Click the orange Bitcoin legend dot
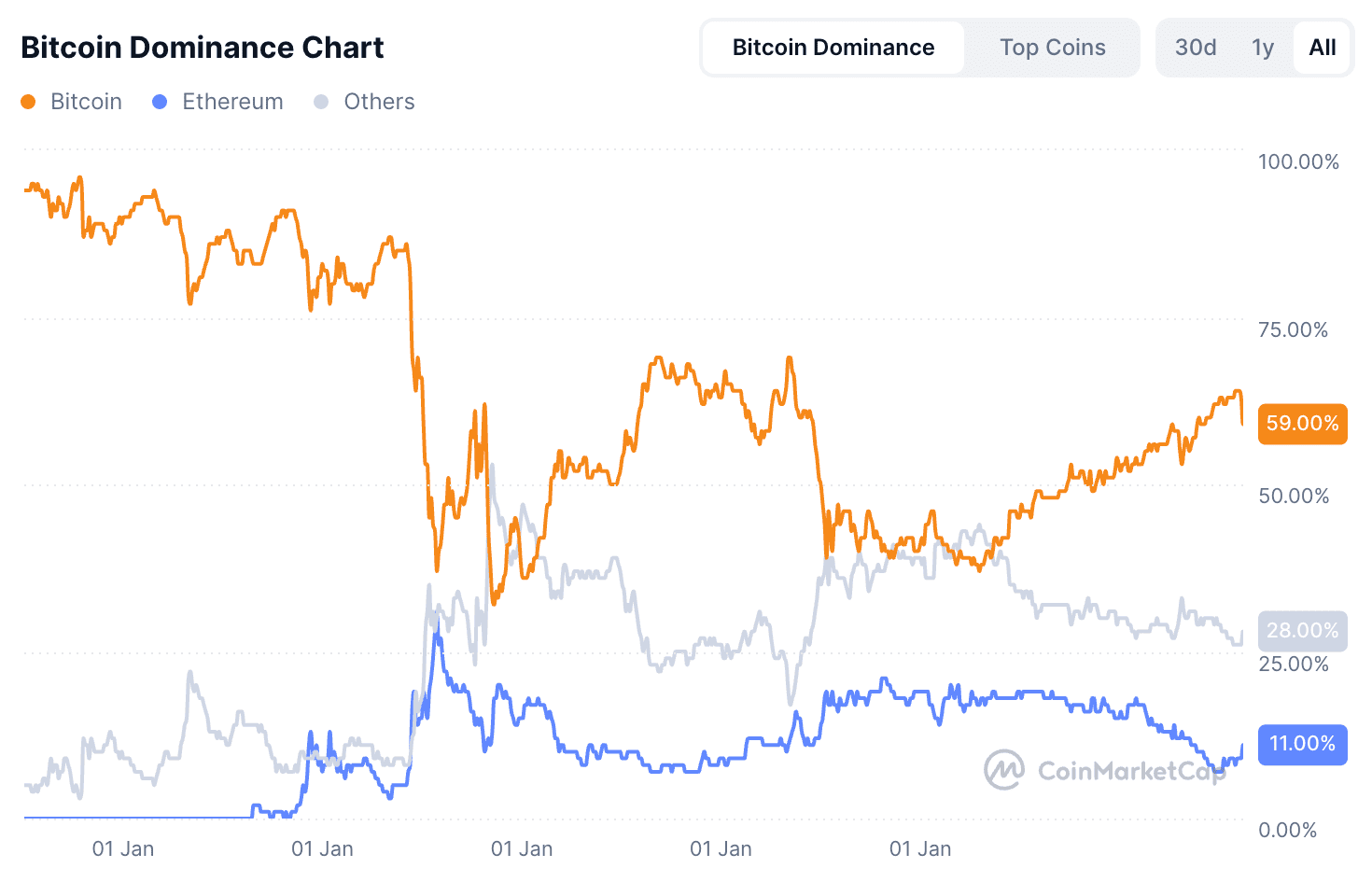This screenshot has width=1372, height=896. click(x=27, y=101)
